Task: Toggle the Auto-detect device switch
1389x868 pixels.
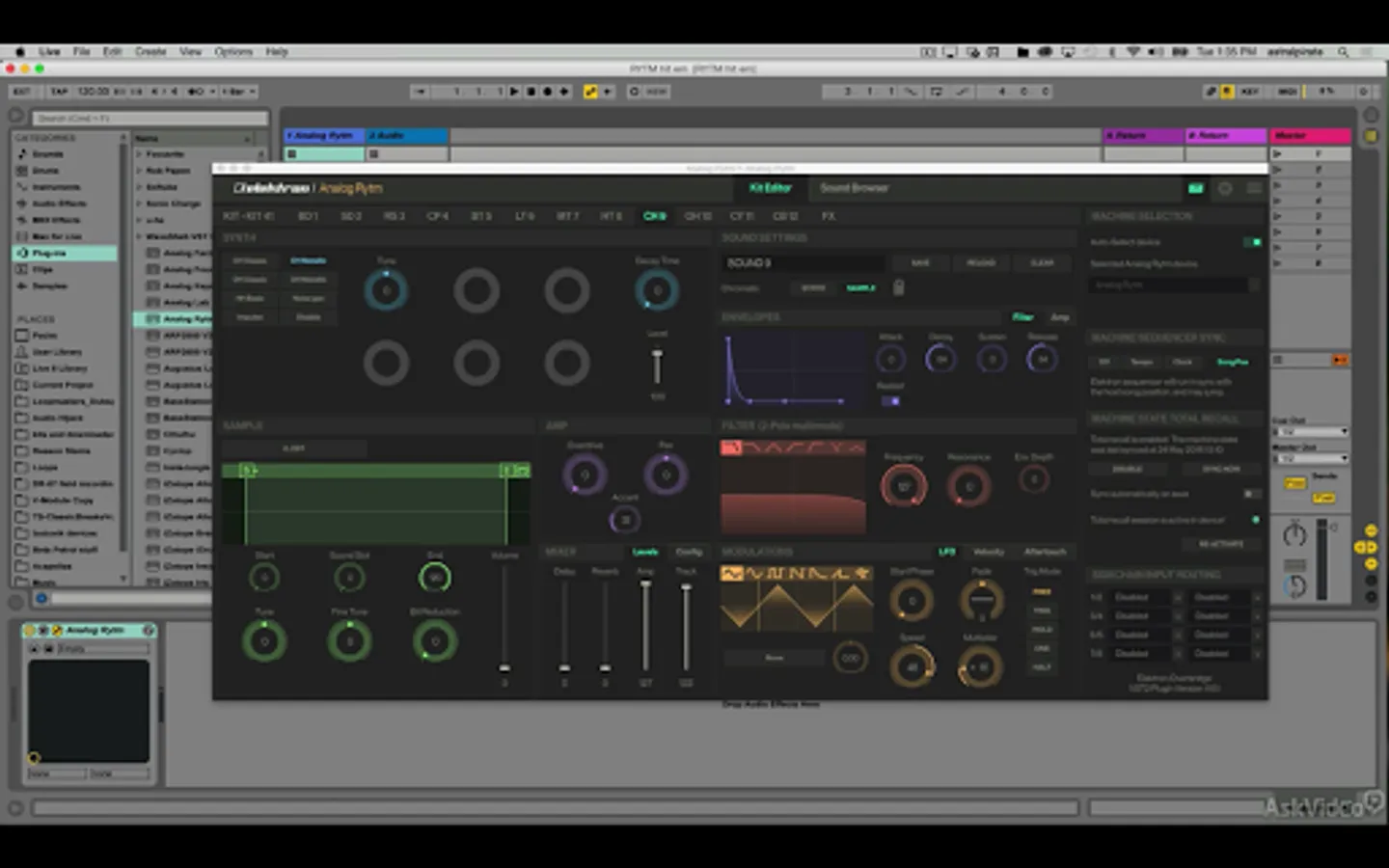Action: [x=1252, y=242]
